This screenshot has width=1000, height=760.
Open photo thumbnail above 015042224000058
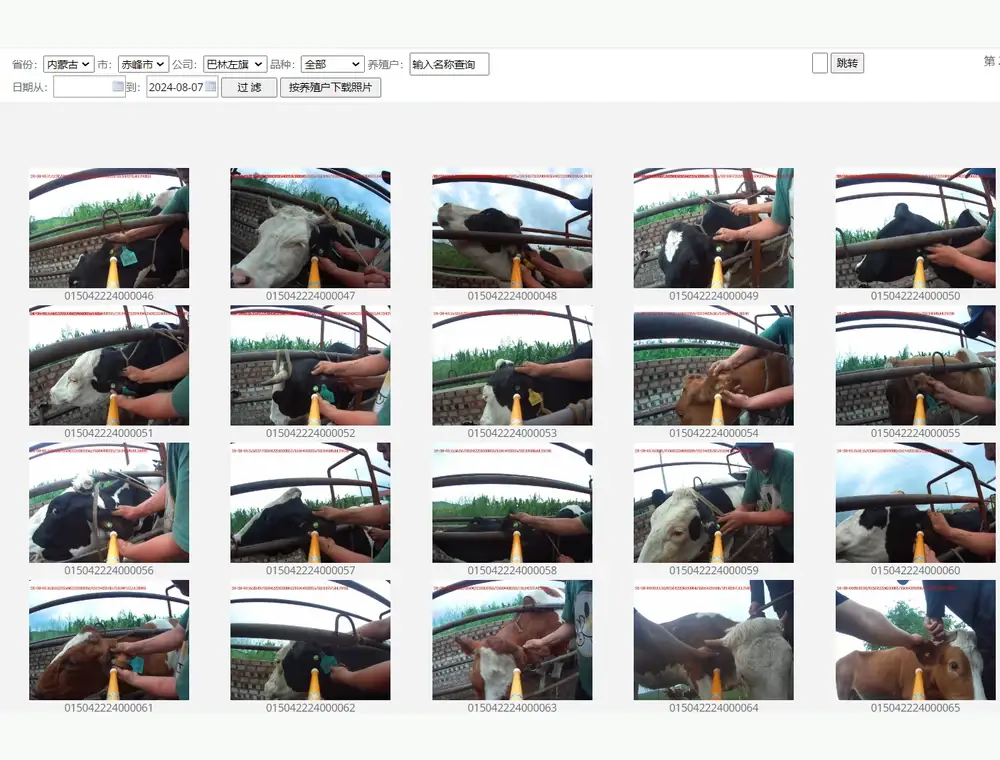[x=512, y=503]
